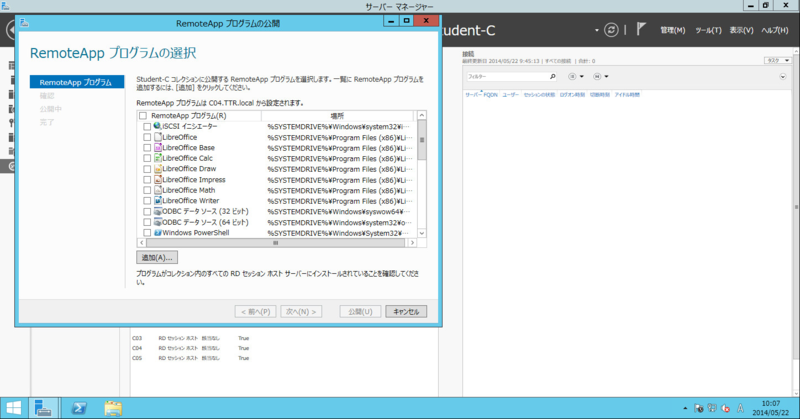This screenshot has width=800, height=419.
Task: Click the 追加(A)... button
Action: point(157,258)
